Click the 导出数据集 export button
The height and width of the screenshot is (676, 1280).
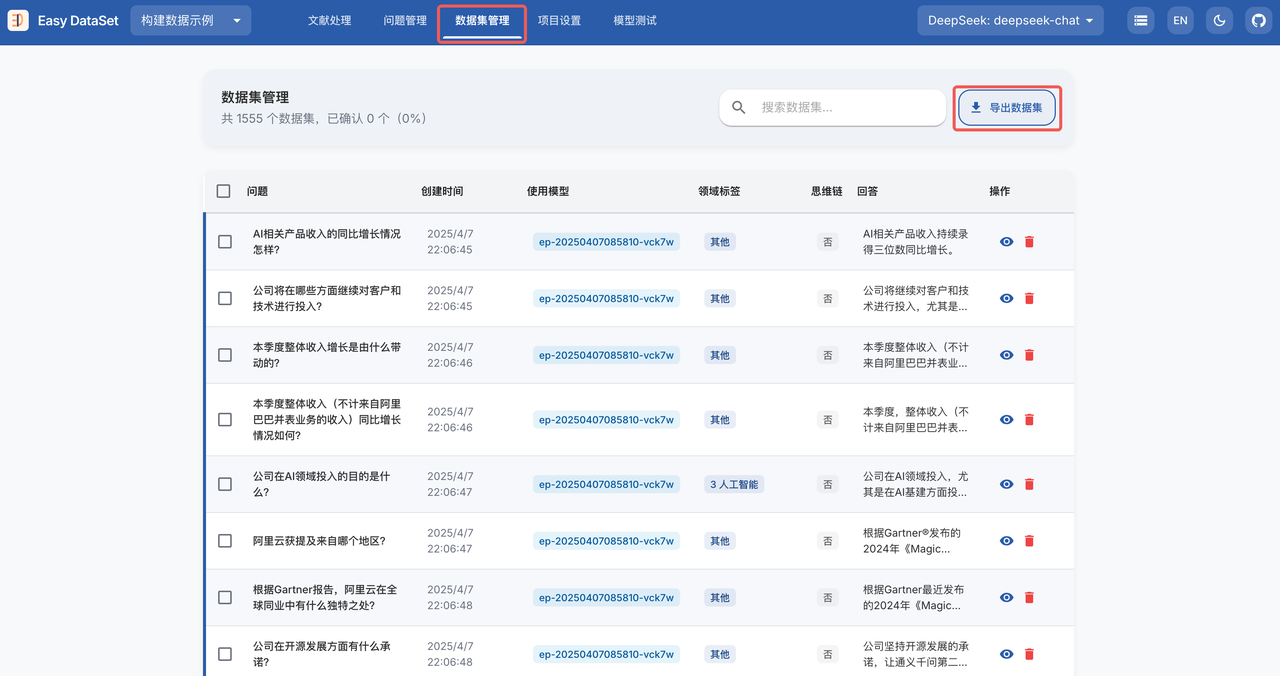click(1006, 108)
